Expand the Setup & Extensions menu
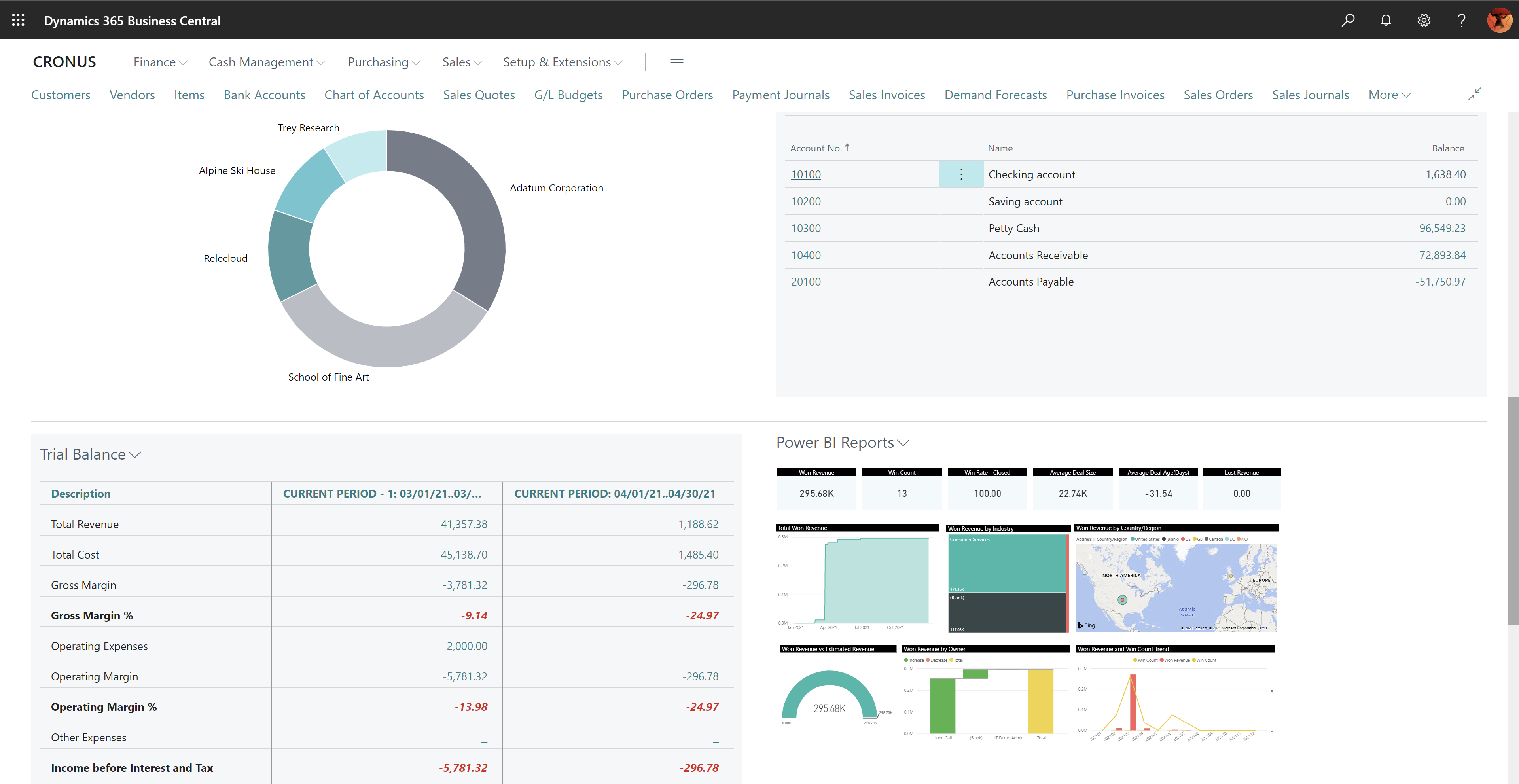 563,62
